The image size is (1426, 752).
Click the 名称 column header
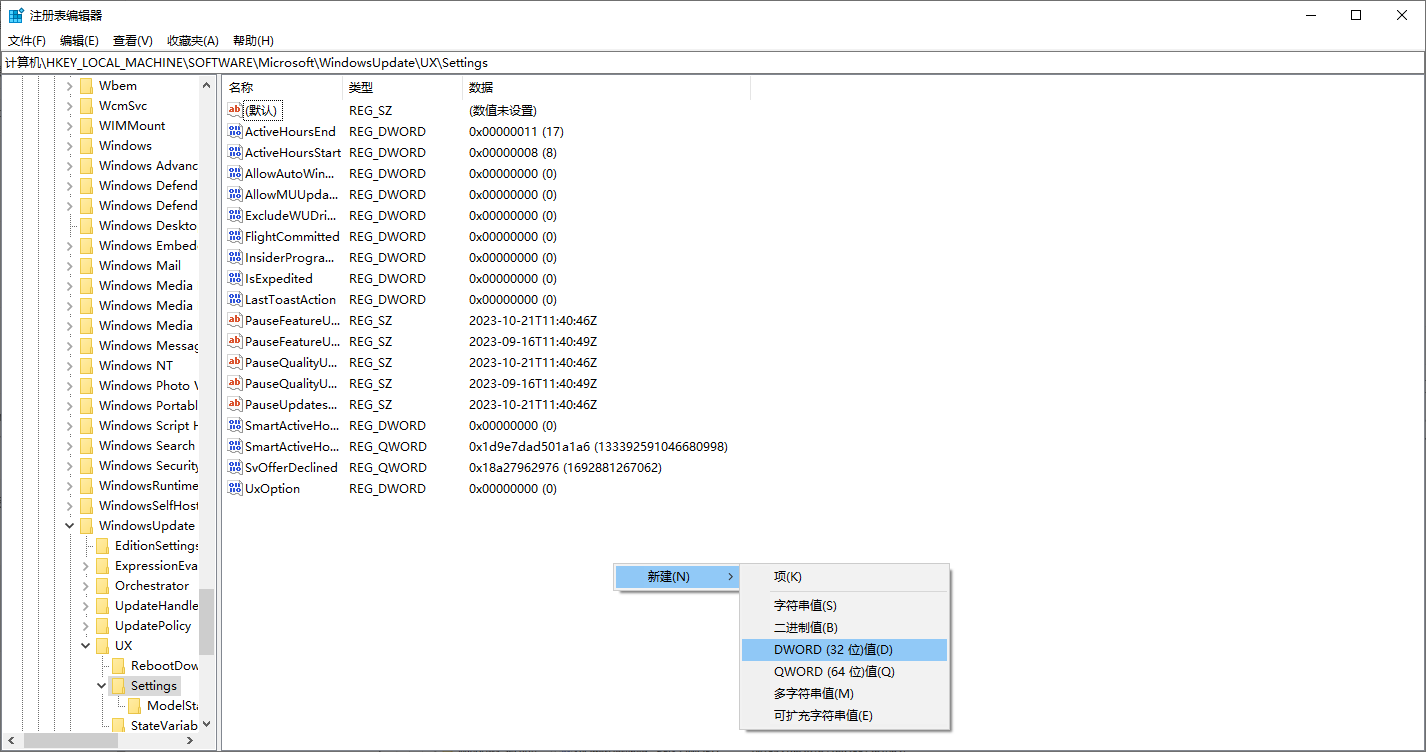[282, 88]
